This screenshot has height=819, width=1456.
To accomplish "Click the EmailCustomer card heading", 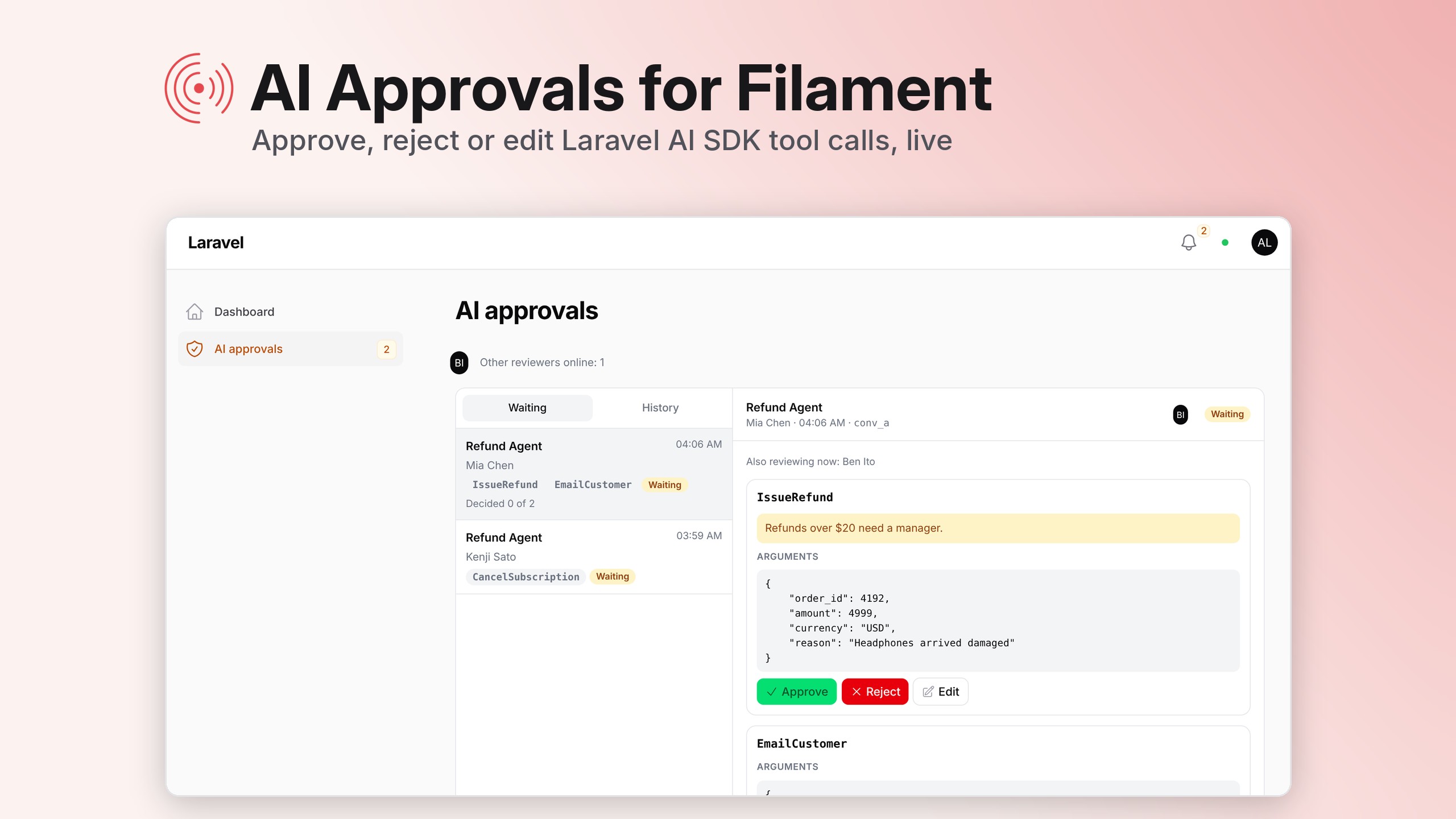I will (x=801, y=743).
